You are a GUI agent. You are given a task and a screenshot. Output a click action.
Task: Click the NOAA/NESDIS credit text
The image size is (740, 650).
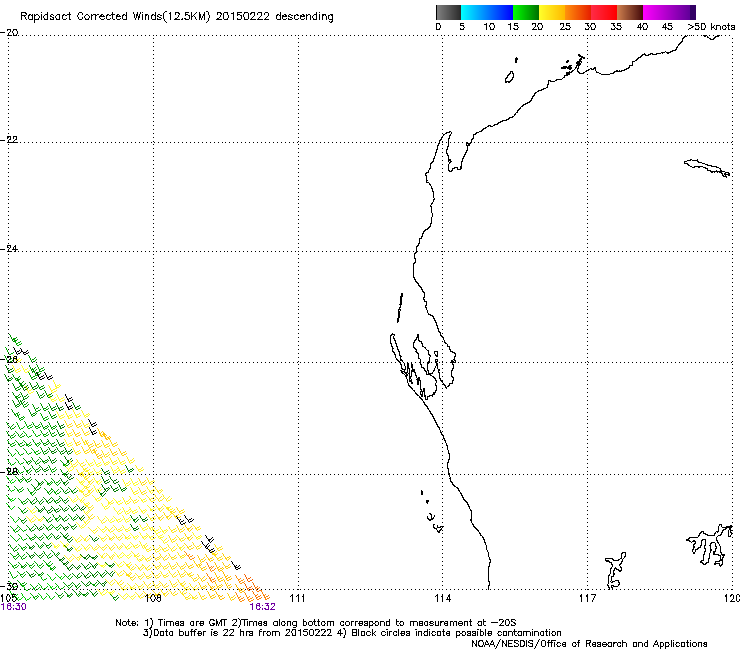coord(589,644)
